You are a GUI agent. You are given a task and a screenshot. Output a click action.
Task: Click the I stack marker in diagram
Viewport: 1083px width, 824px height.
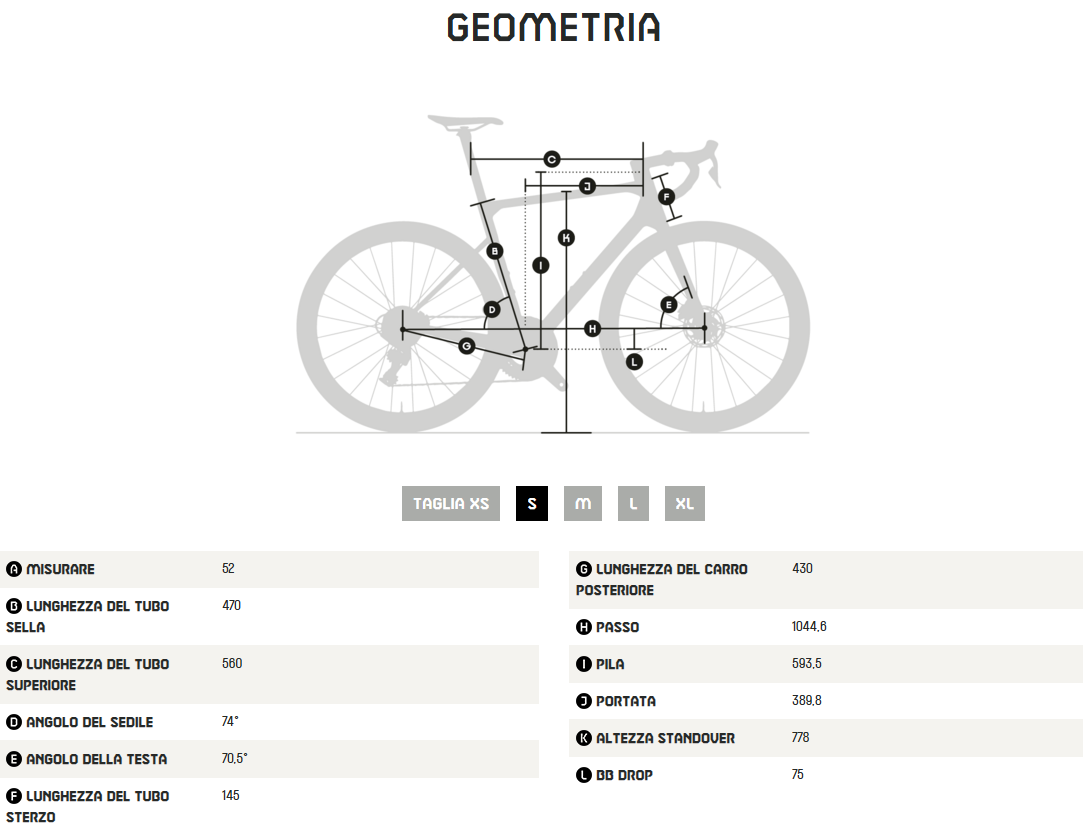pos(541,265)
